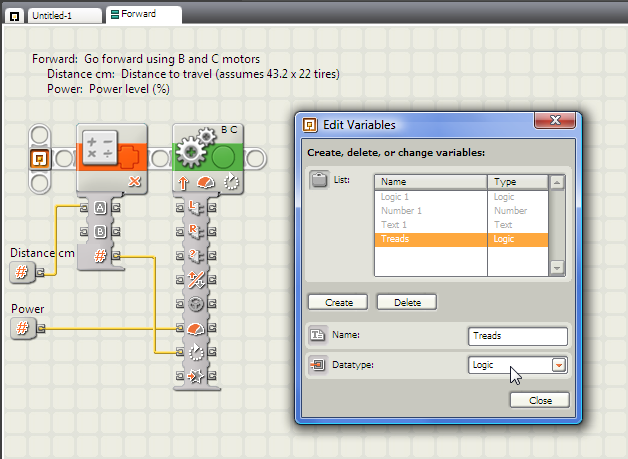This screenshot has width=628, height=459.
Task: Click the Math block B input plug
Action: coord(100,232)
